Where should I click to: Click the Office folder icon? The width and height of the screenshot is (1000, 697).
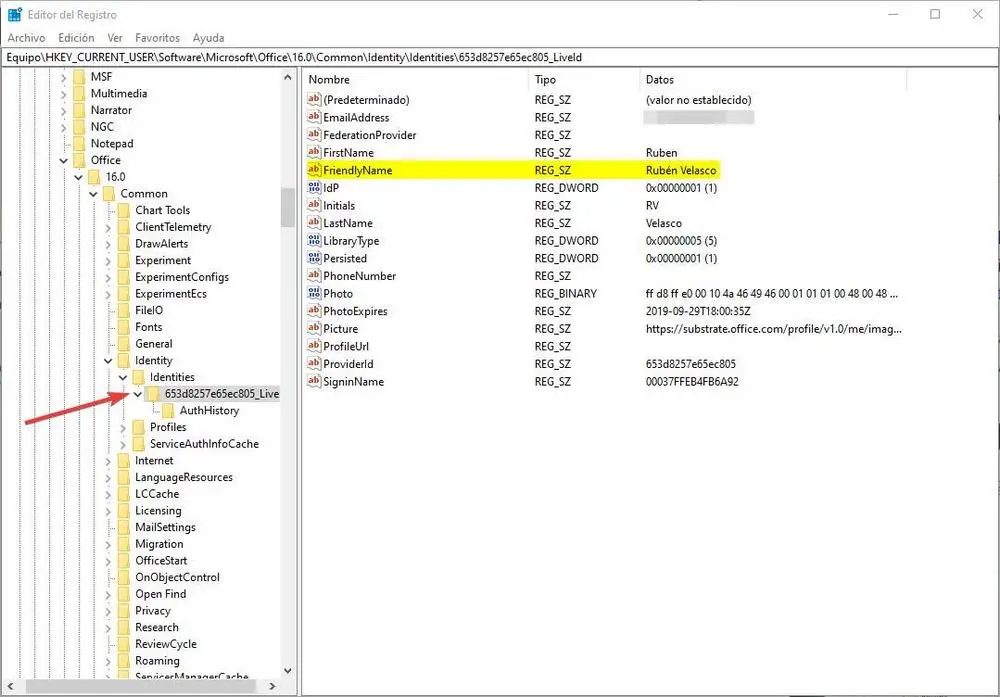pos(79,160)
